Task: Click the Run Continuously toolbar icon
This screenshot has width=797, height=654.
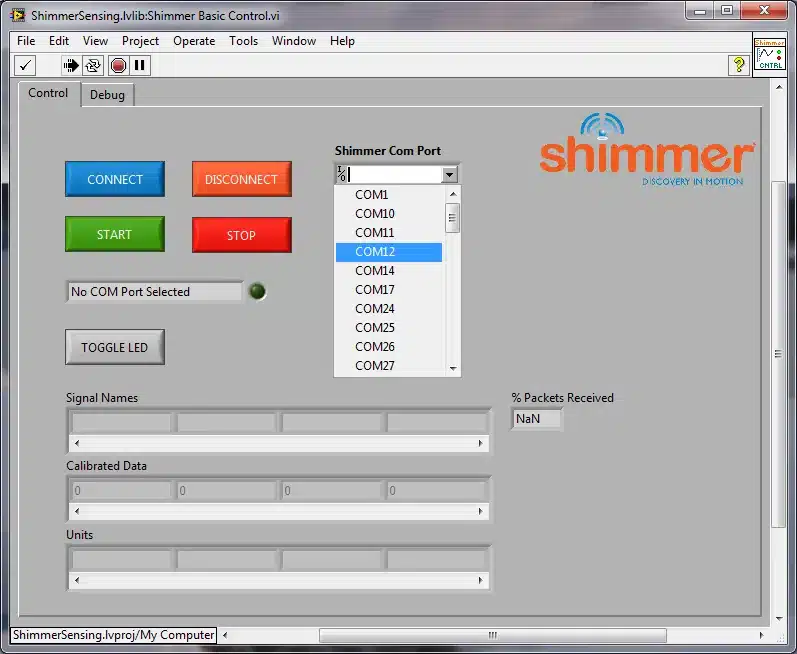Action: tap(93, 65)
